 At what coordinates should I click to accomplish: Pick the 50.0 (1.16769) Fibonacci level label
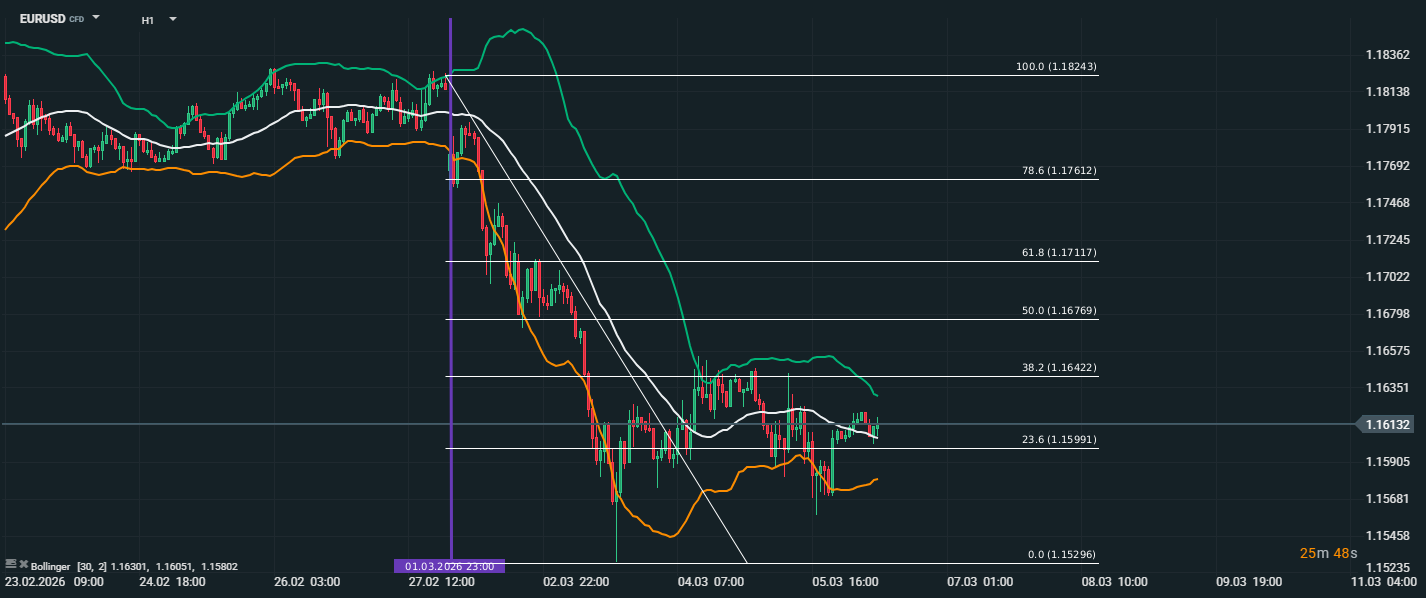1059,311
